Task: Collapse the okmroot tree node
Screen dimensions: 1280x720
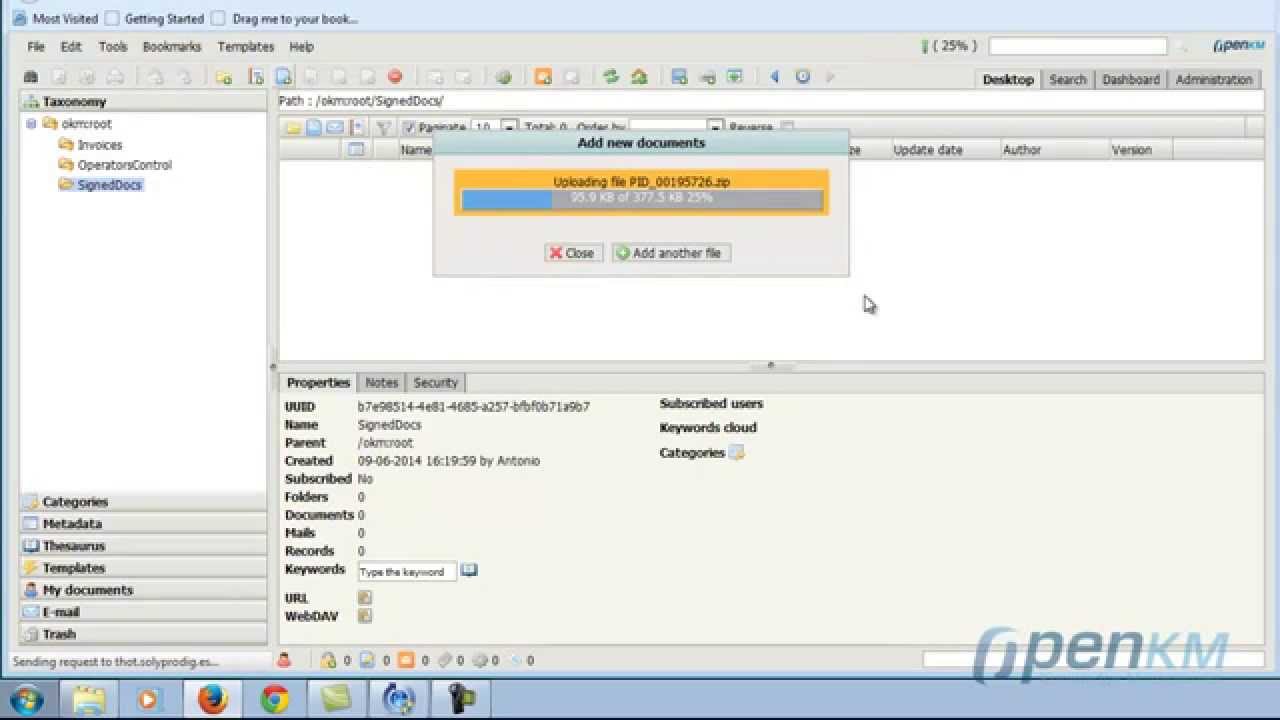Action: (31, 124)
